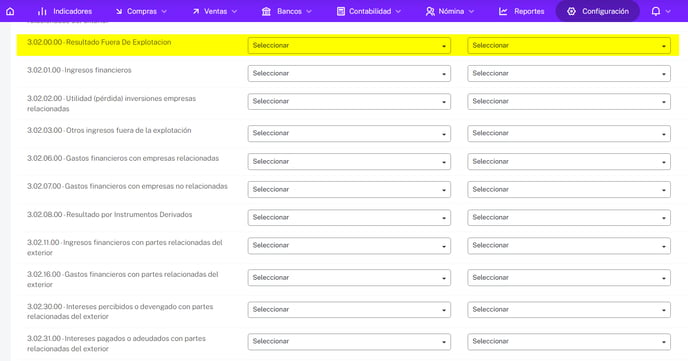Screen dimensions: 688x361
Task: Click the Contabilidad calculator icon
Action: [341, 11]
